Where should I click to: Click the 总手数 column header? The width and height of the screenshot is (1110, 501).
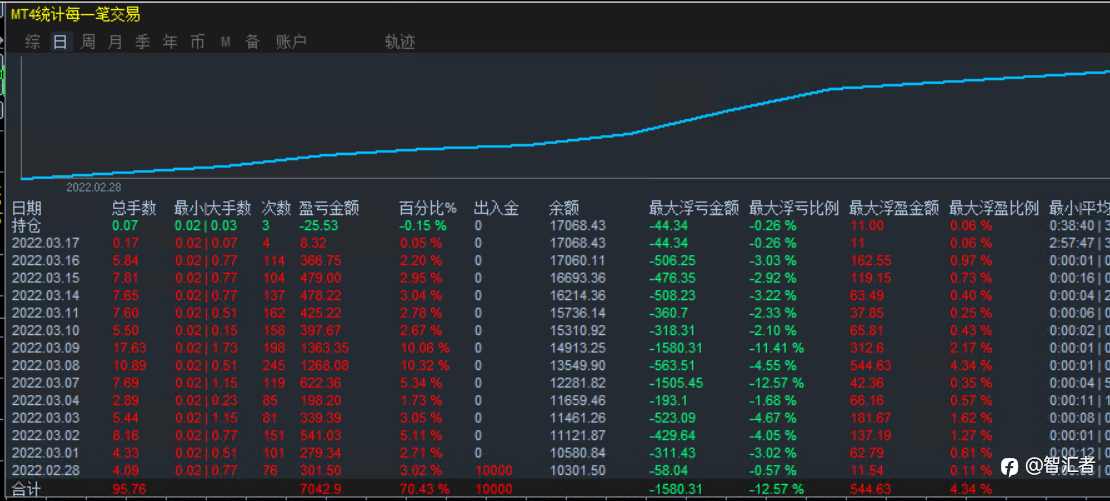(134, 208)
